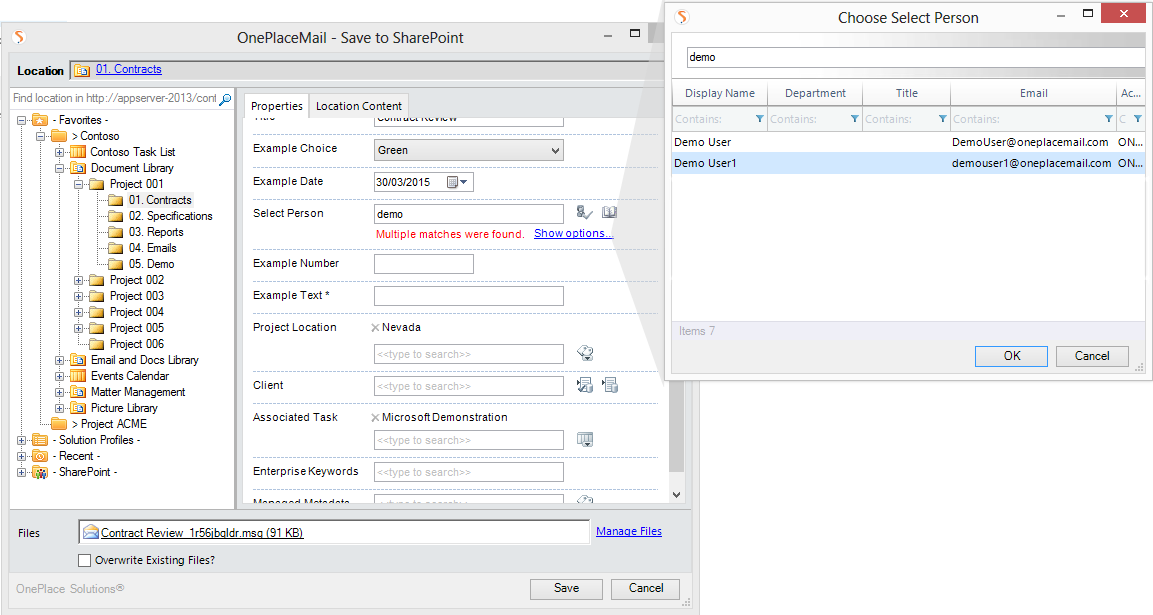Image resolution: width=1153 pixels, height=615 pixels.
Task: Enable Overwrite Existing Files checkbox
Action: (84, 560)
